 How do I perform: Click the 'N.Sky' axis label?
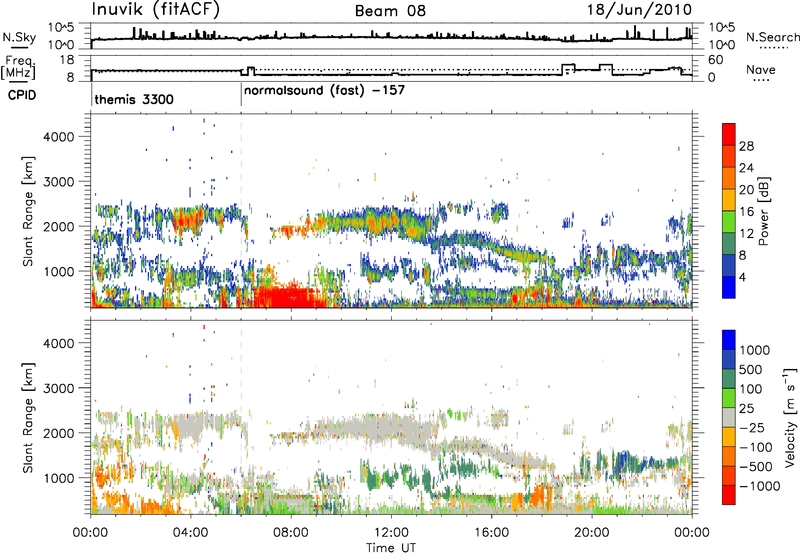coord(19,37)
